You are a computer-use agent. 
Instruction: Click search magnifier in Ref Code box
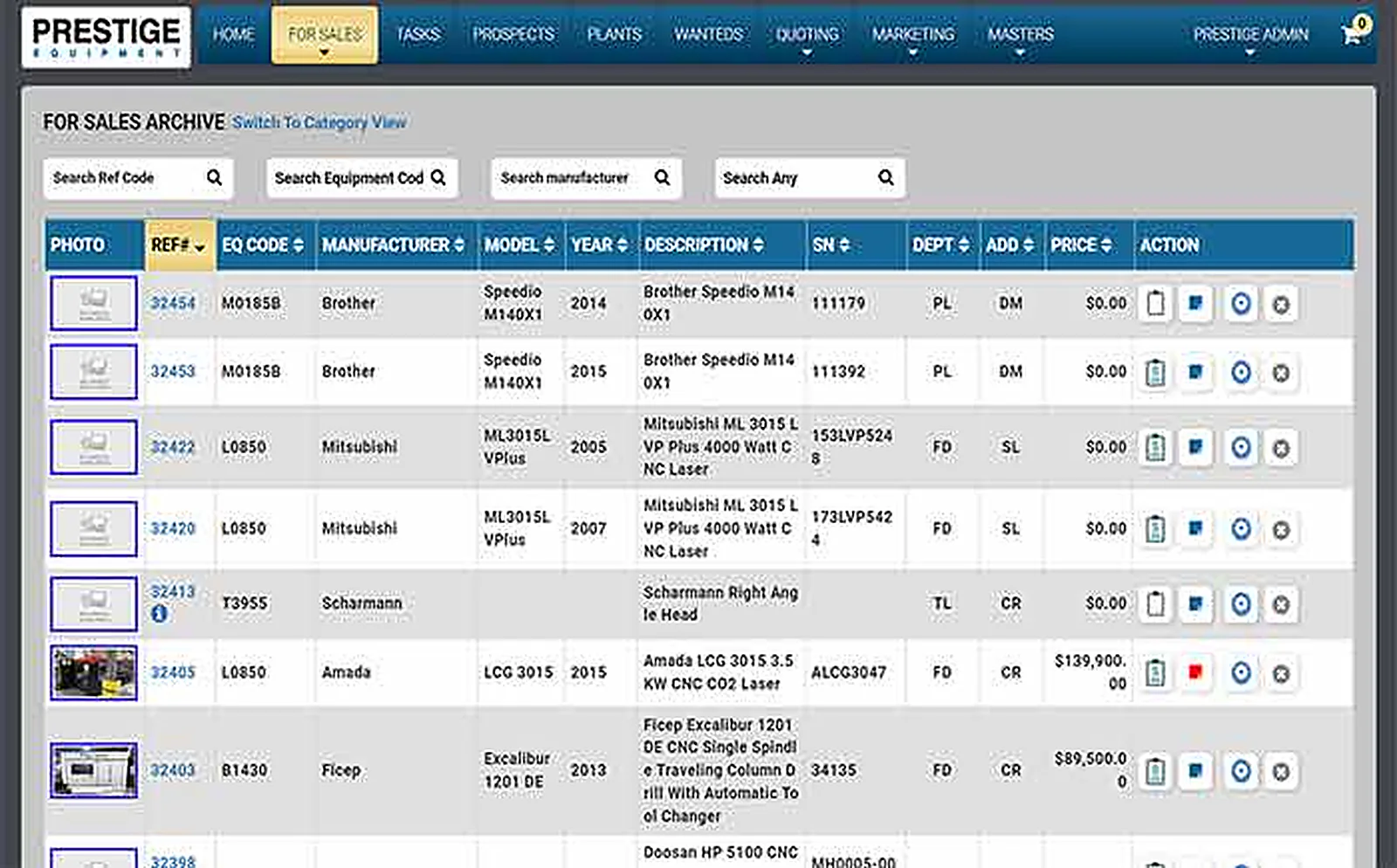[214, 177]
